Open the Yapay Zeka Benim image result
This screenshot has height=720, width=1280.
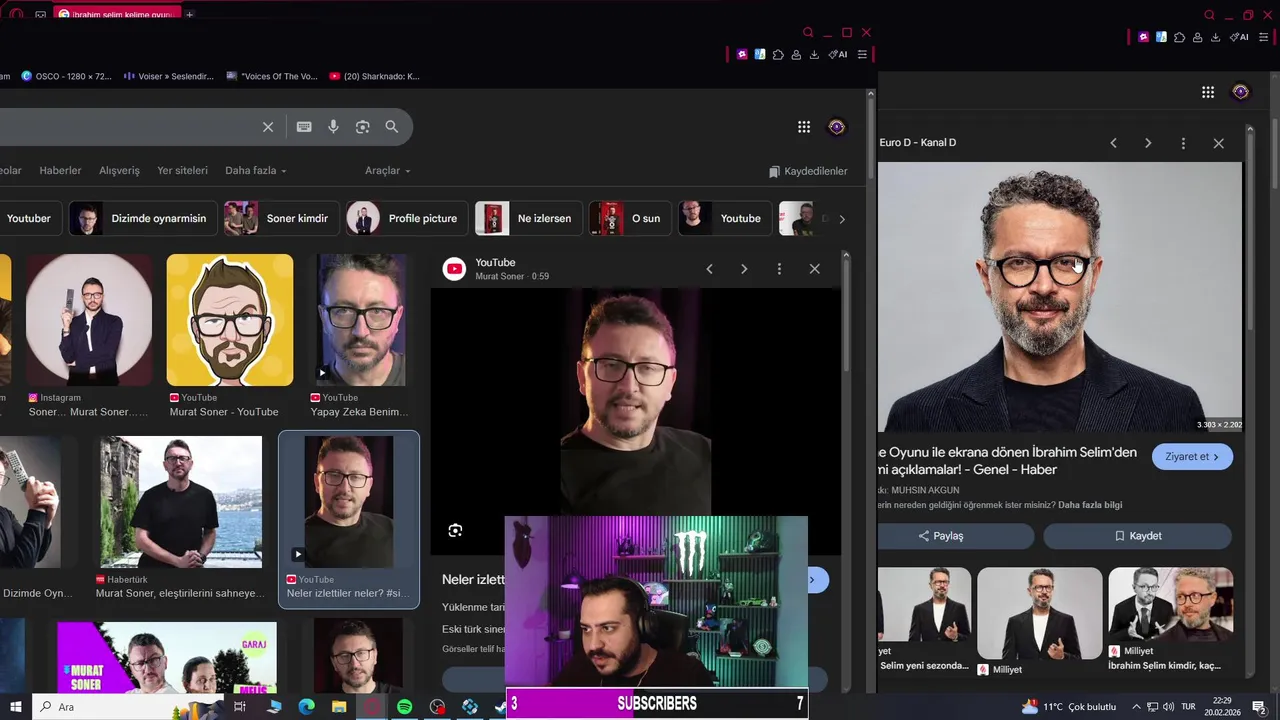point(362,320)
